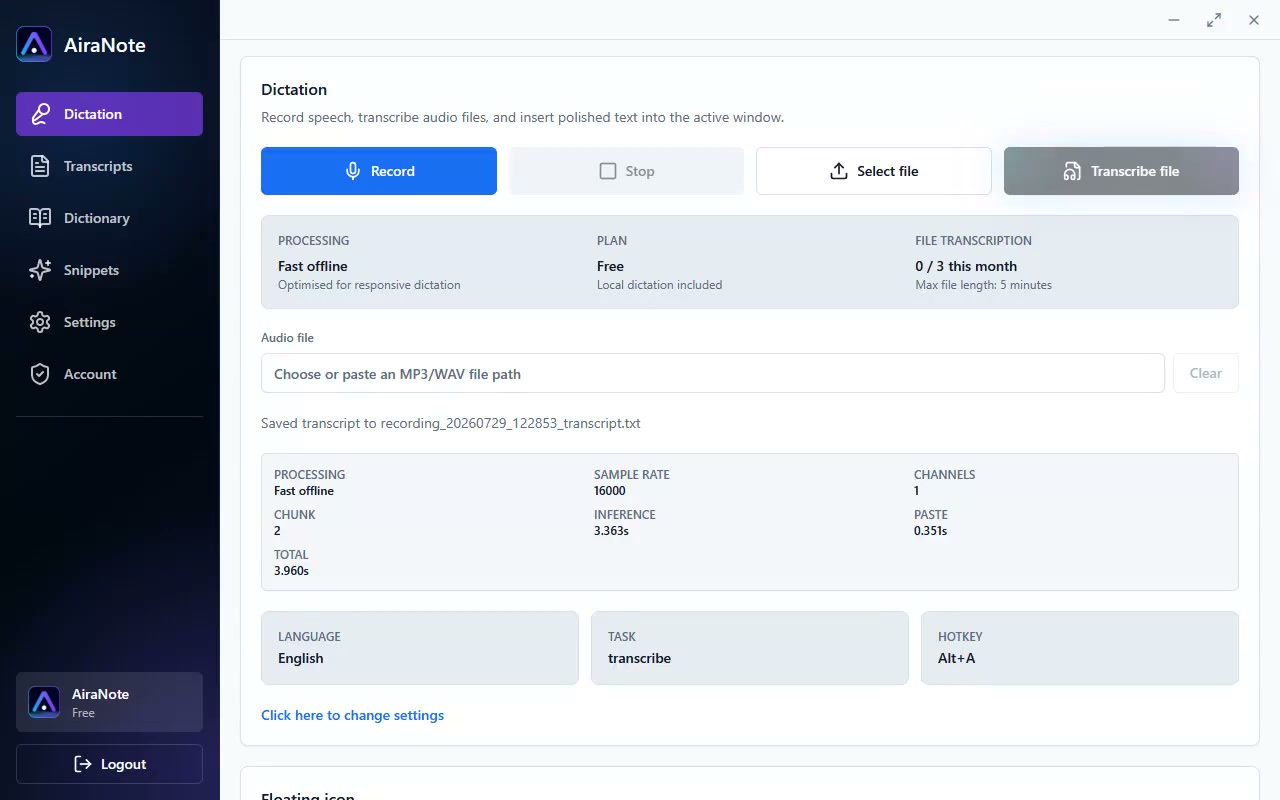Close the AiraNote window
Screen dimensions: 1280x800
click(x=1254, y=20)
